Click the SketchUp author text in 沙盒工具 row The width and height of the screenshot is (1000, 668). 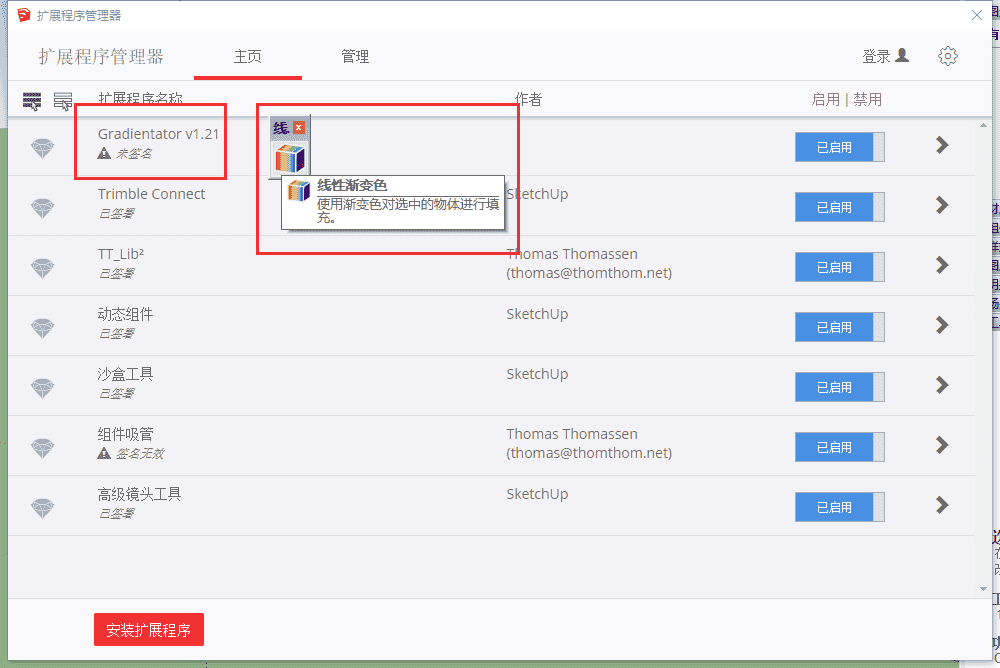537,374
